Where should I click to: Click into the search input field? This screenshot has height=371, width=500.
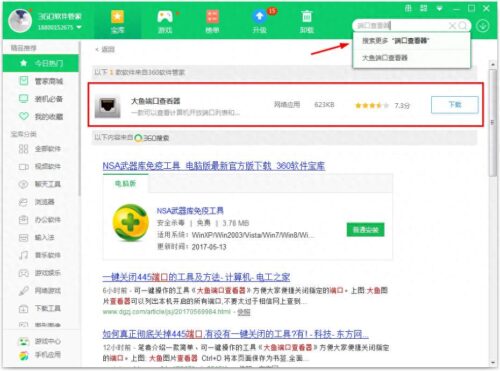point(401,25)
